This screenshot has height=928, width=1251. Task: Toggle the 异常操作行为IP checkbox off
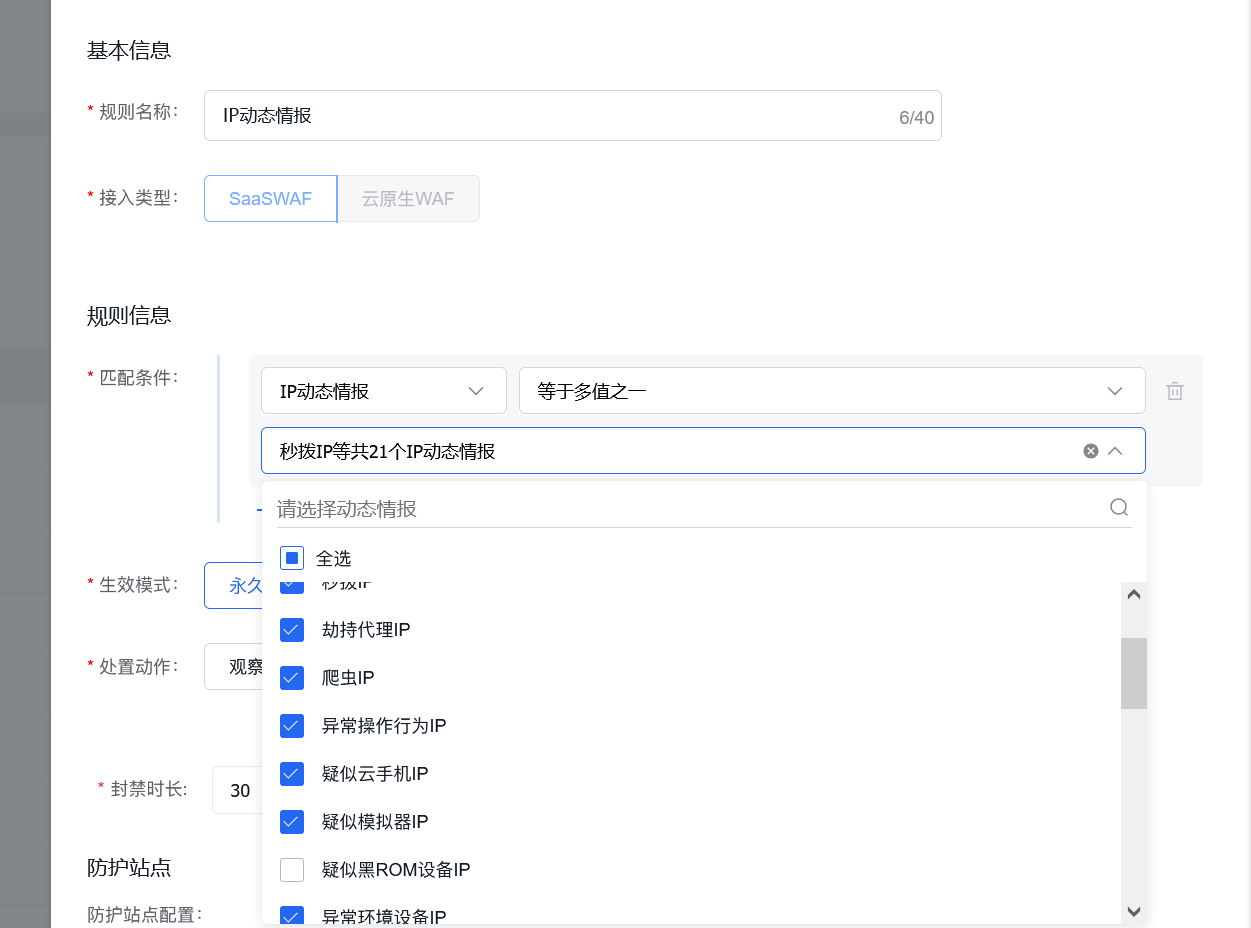click(x=292, y=725)
